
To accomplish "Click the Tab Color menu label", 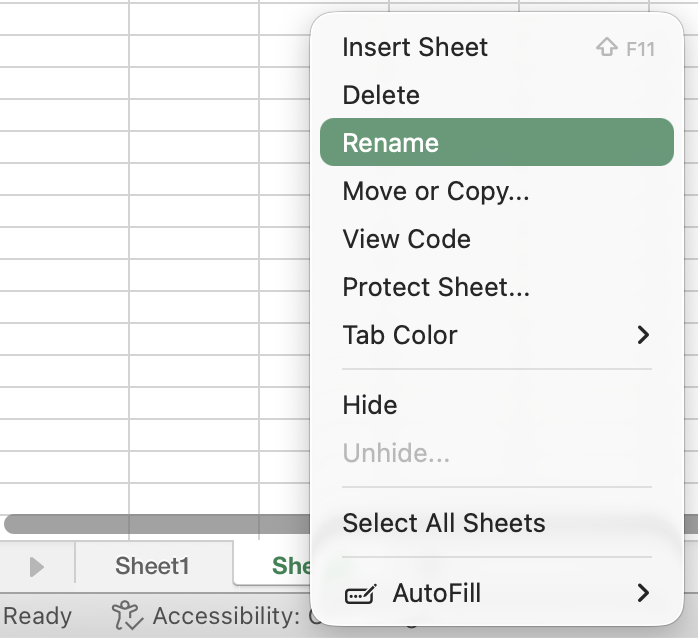I will tap(400, 335).
